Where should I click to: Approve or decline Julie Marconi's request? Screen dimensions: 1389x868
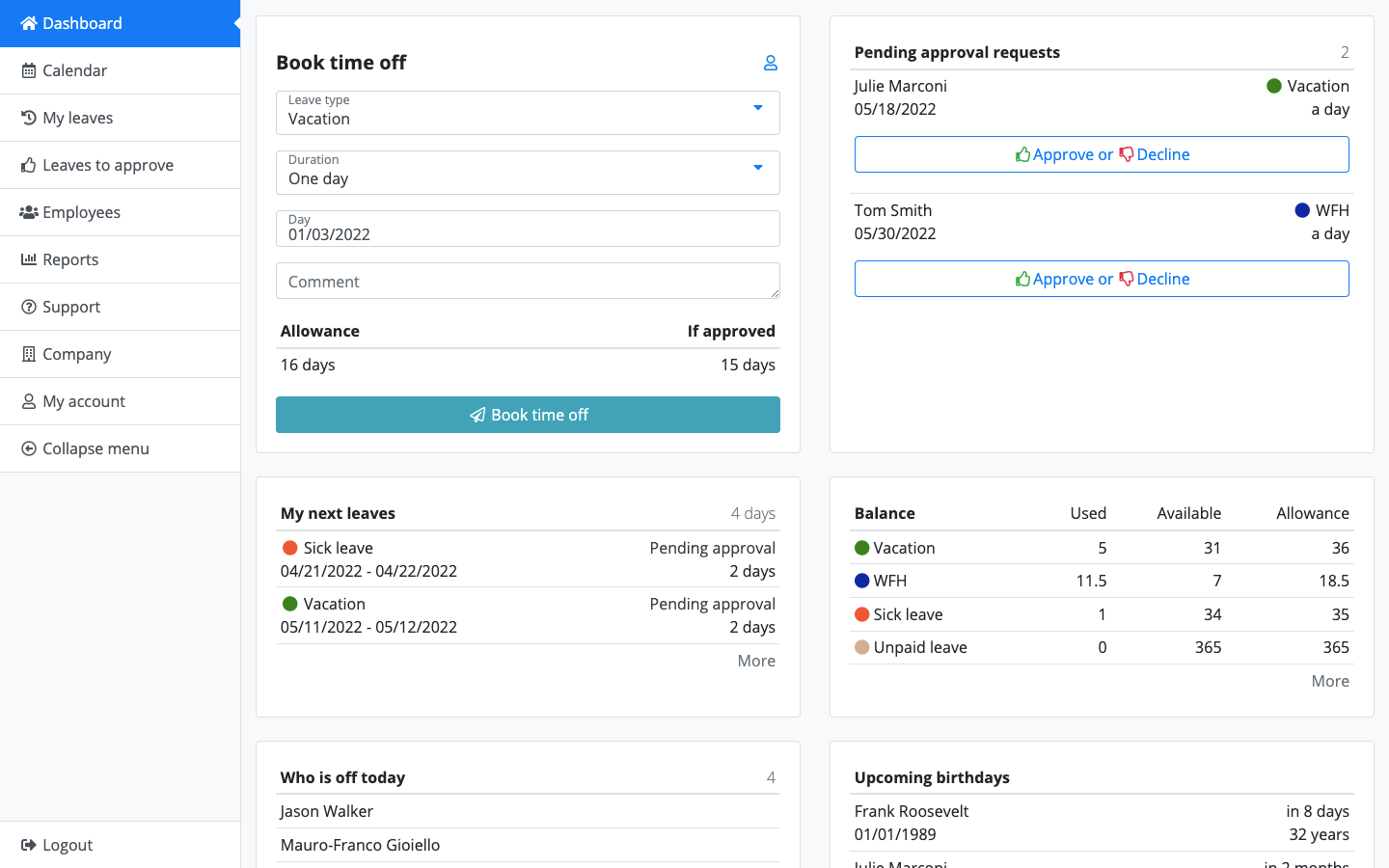pyautogui.click(x=1102, y=154)
